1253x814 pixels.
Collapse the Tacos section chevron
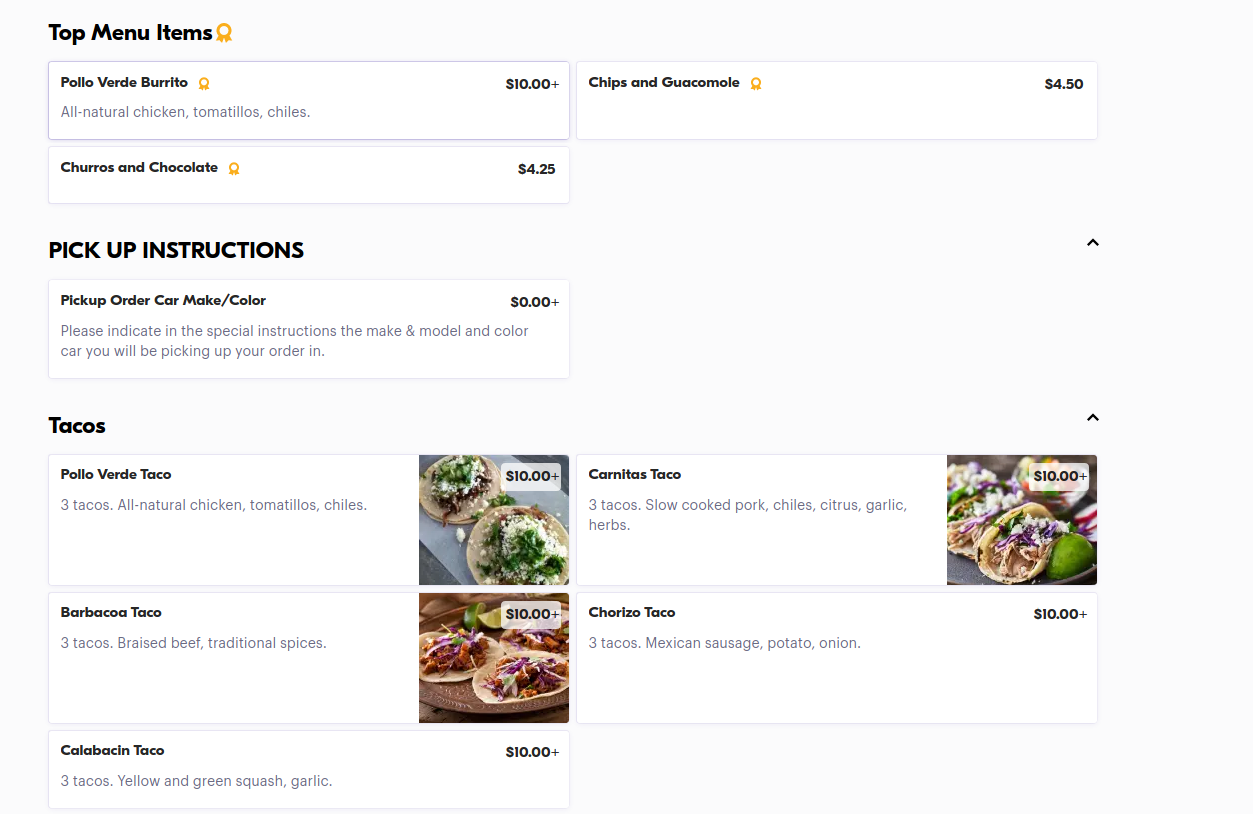click(1092, 417)
